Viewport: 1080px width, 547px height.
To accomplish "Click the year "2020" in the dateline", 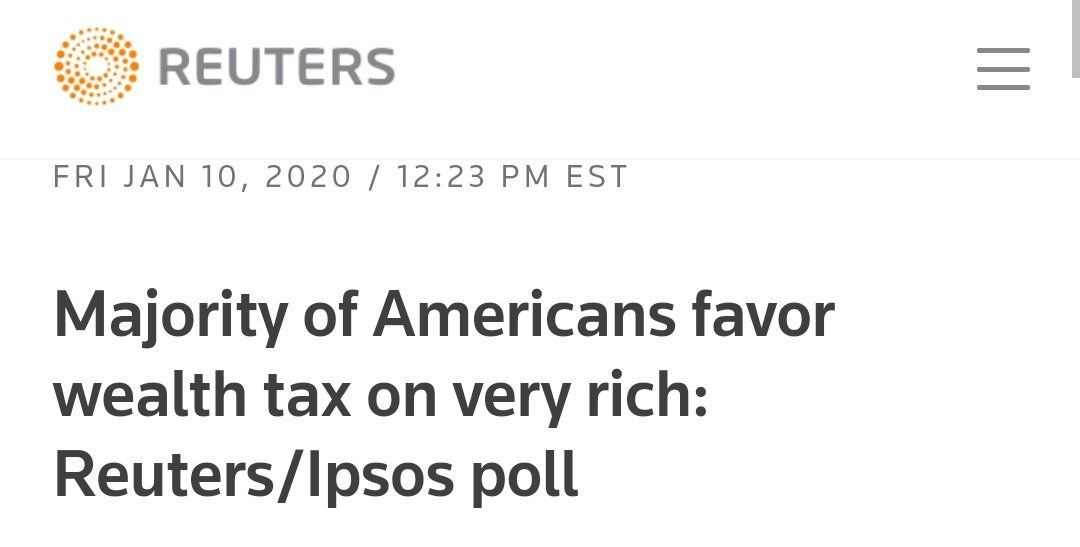I will [309, 177].
